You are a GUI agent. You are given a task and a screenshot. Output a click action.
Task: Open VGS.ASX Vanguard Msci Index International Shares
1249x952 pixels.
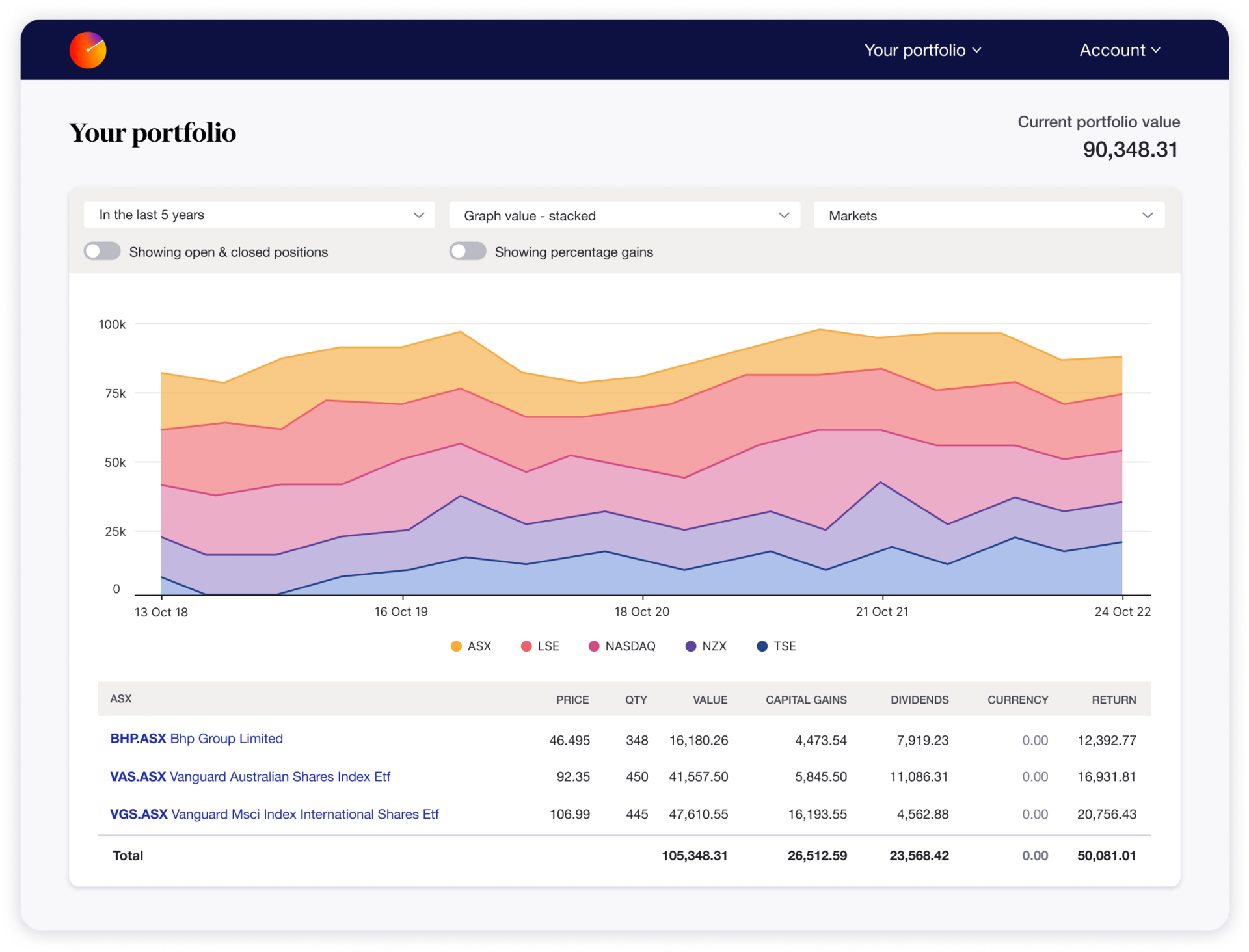click(x=275, y=814)
